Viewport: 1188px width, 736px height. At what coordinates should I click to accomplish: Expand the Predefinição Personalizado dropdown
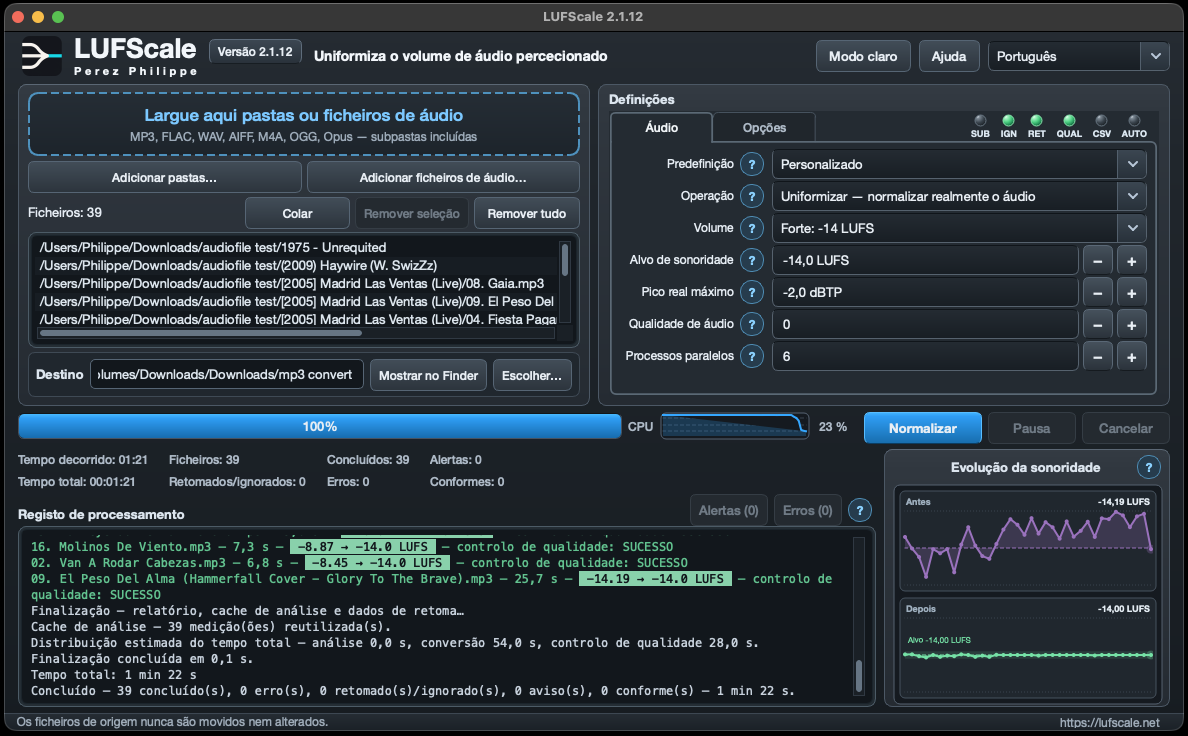click(958, 164)
